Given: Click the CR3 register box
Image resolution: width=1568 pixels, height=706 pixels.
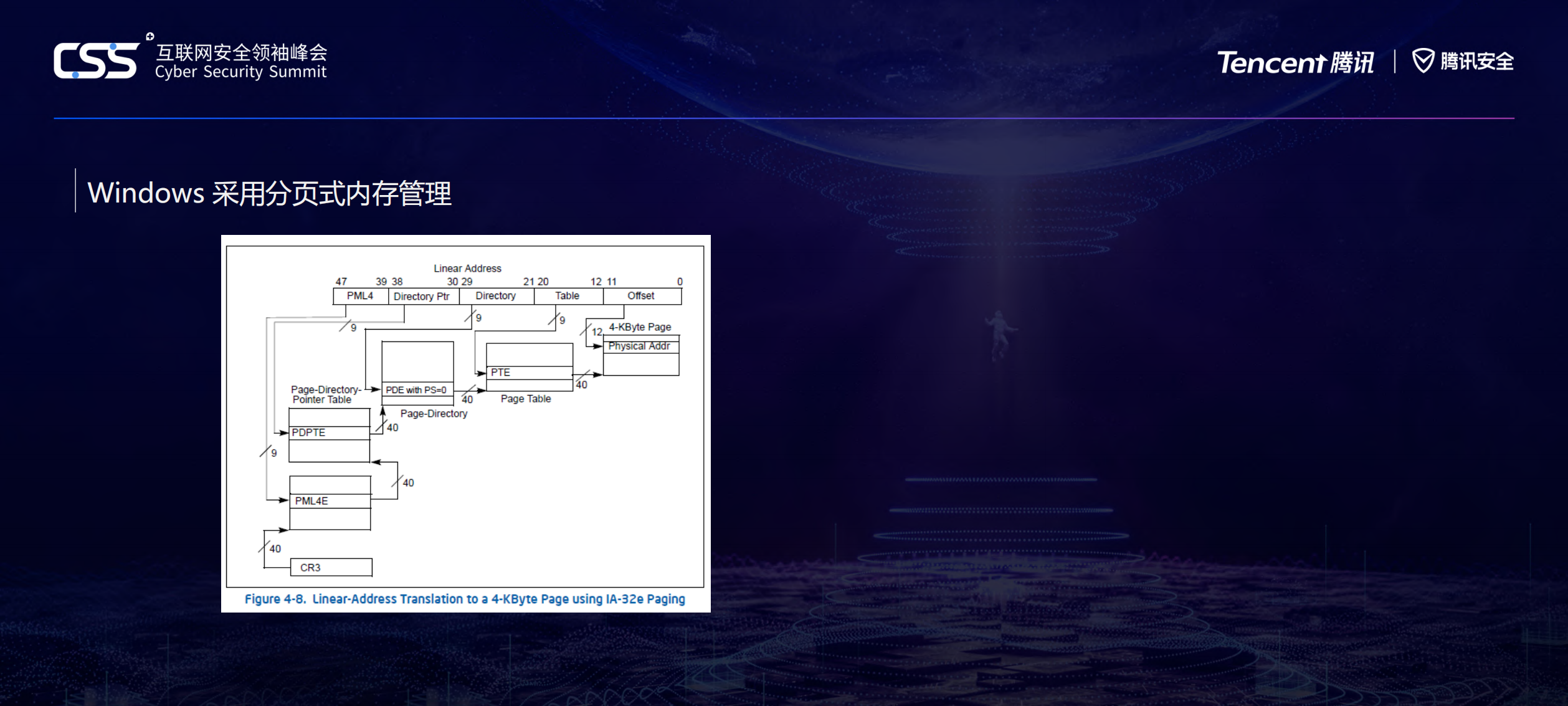Looking at the screenshot, I should pyautogui.click(x=331, y=568).
